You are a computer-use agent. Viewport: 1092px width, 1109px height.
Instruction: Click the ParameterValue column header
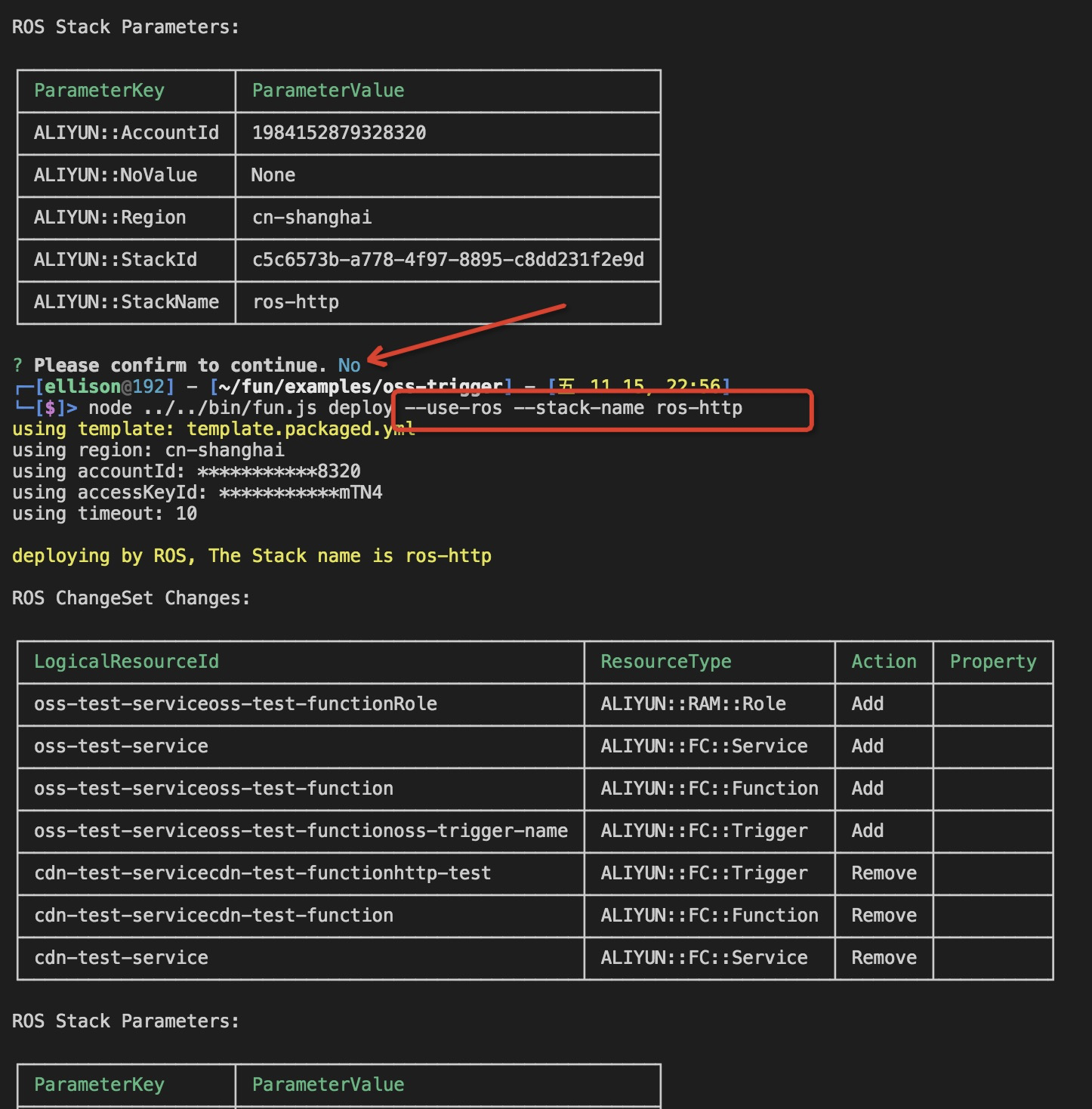point(328,91)
